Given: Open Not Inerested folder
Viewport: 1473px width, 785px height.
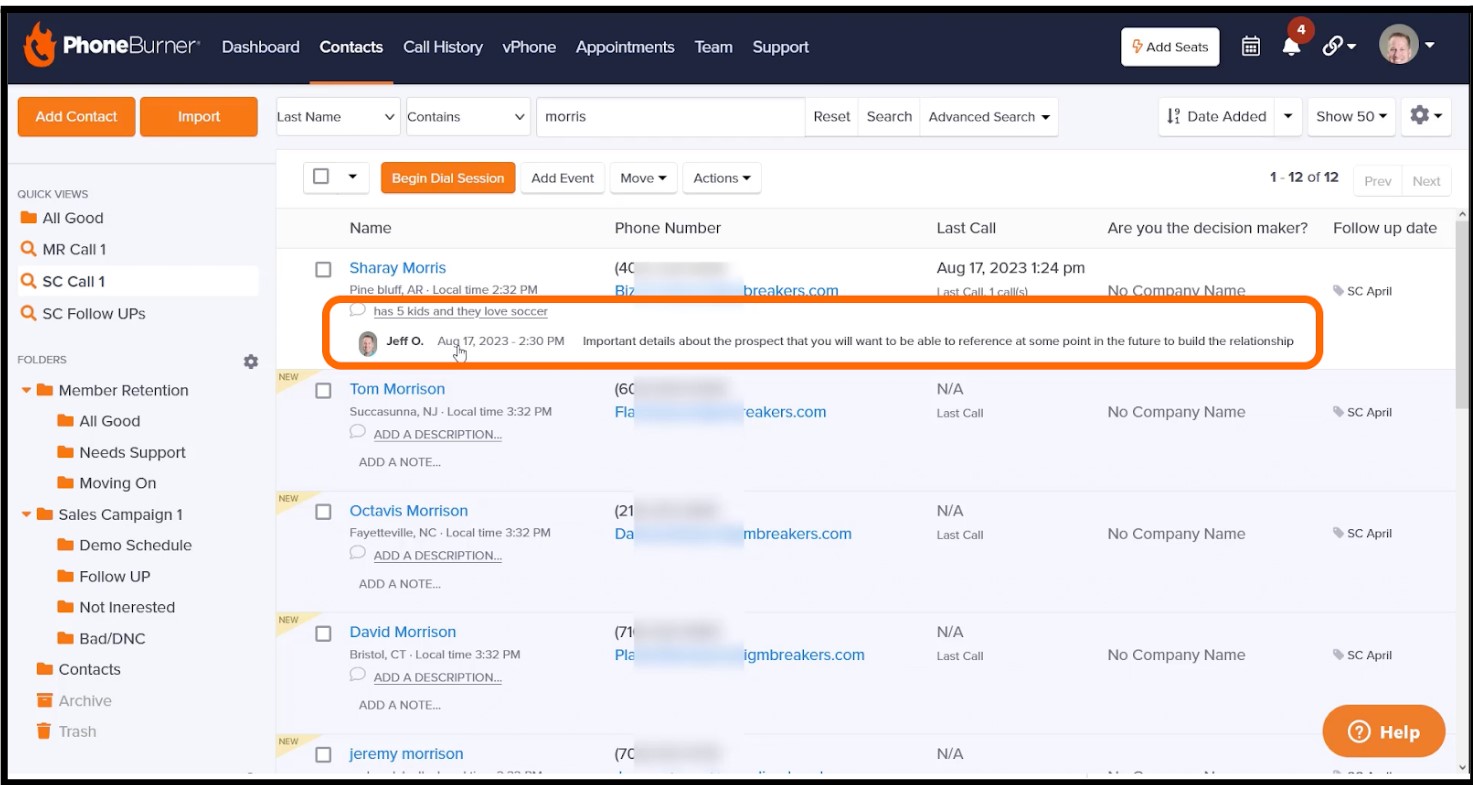Looking at the screenshot, I should (116, 607).
